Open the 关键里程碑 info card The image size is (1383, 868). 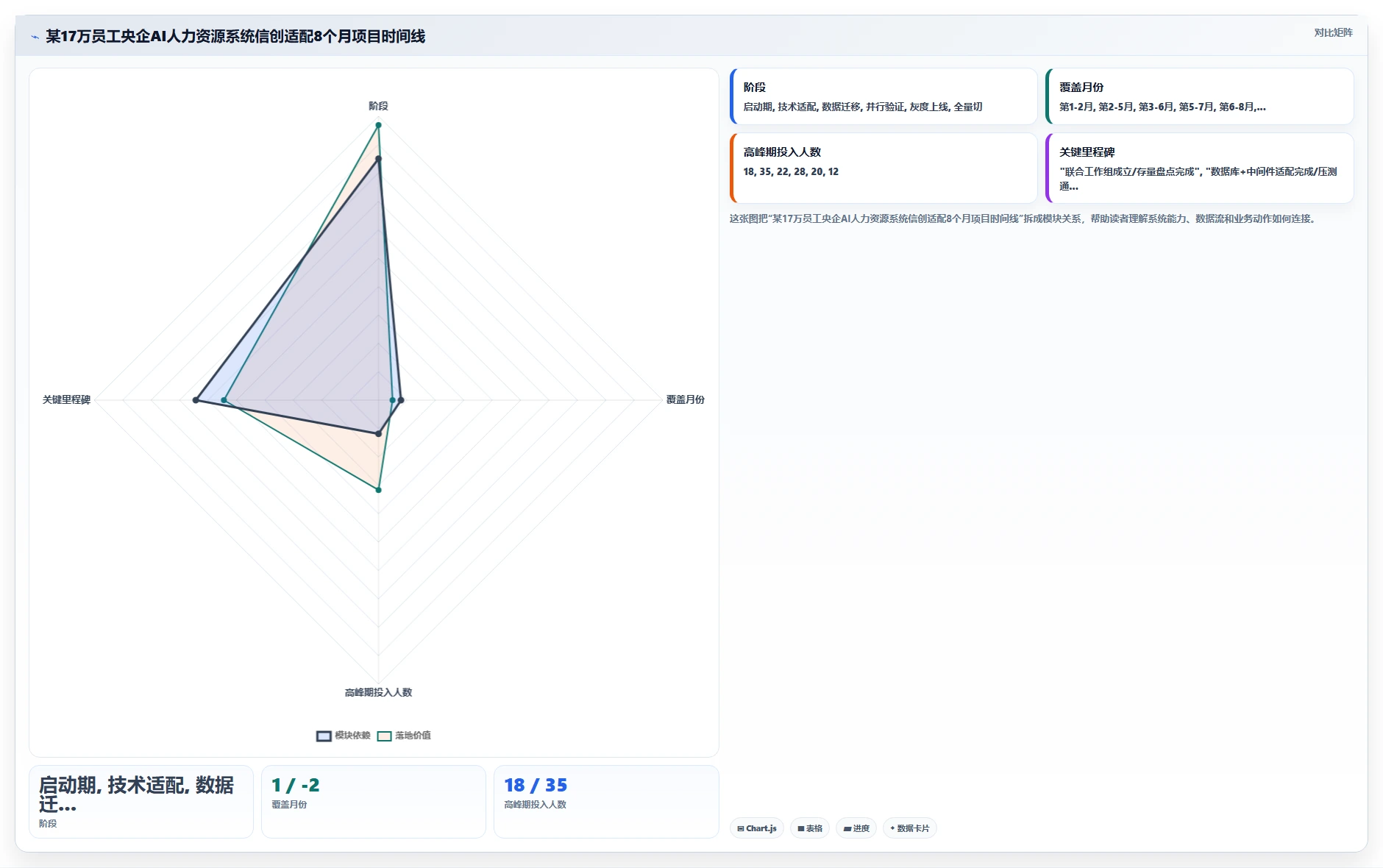1199,168
